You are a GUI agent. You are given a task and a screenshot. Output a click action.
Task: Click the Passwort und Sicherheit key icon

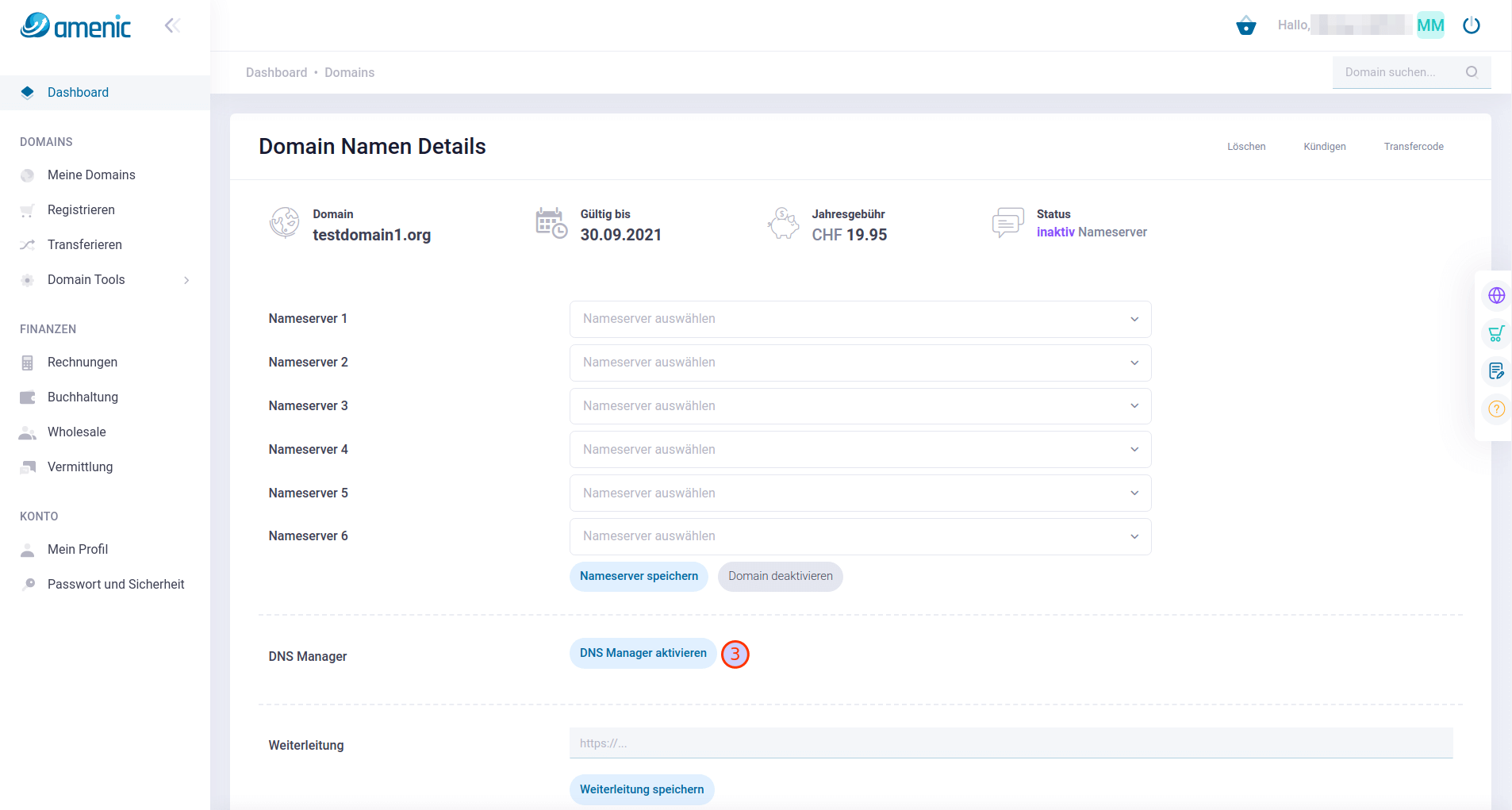coord(28,585)
